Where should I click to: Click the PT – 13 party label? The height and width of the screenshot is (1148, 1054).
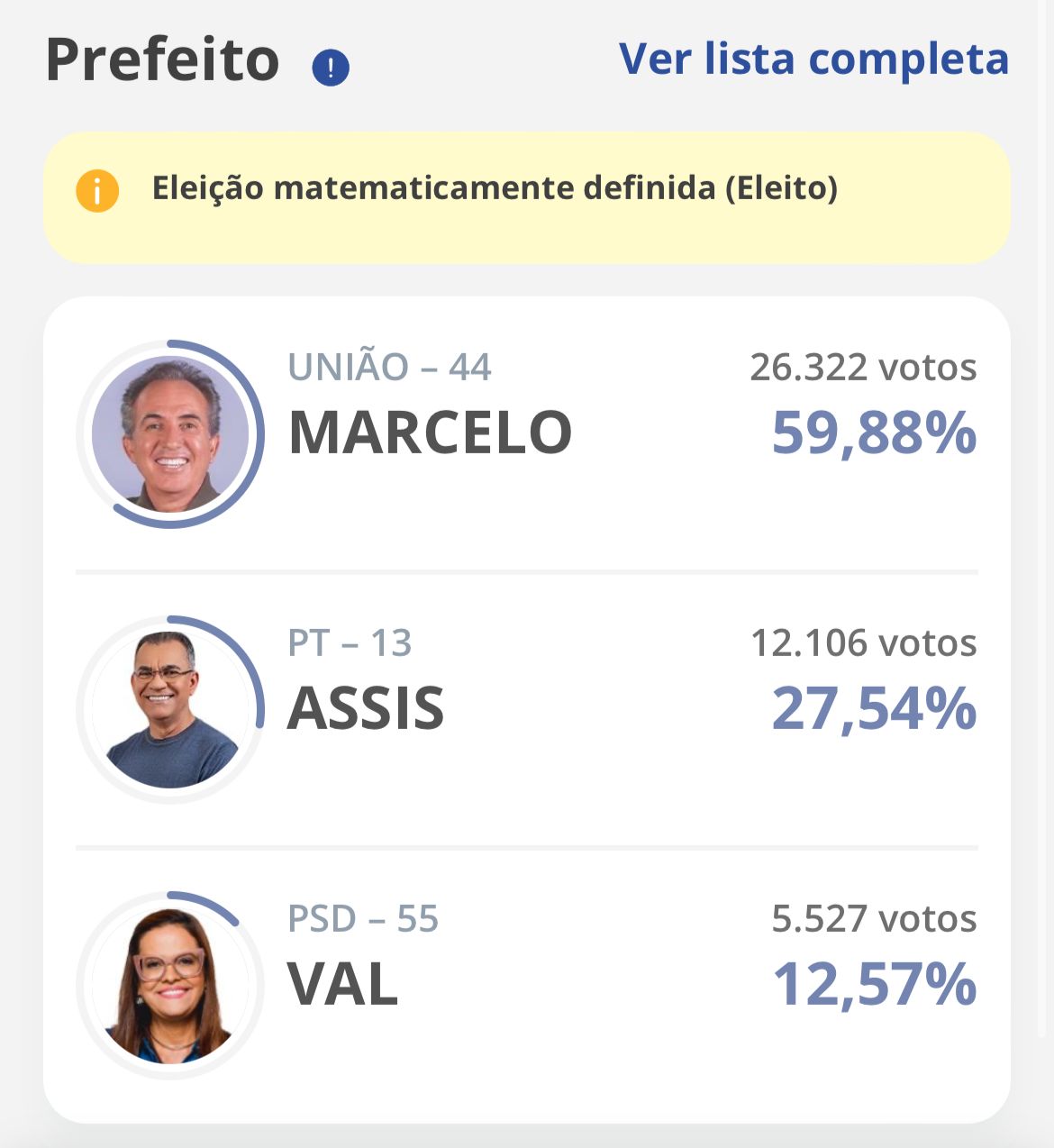[x=350, y=643]
